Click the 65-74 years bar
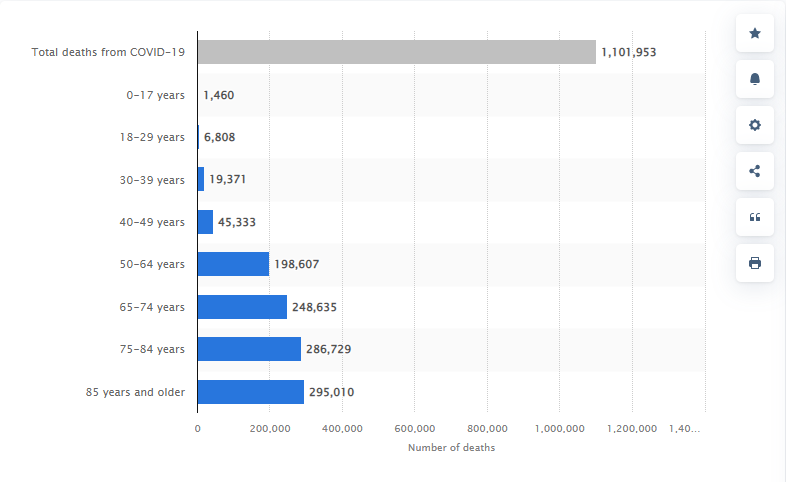786x482 pixels. click(x=242, y=307)
